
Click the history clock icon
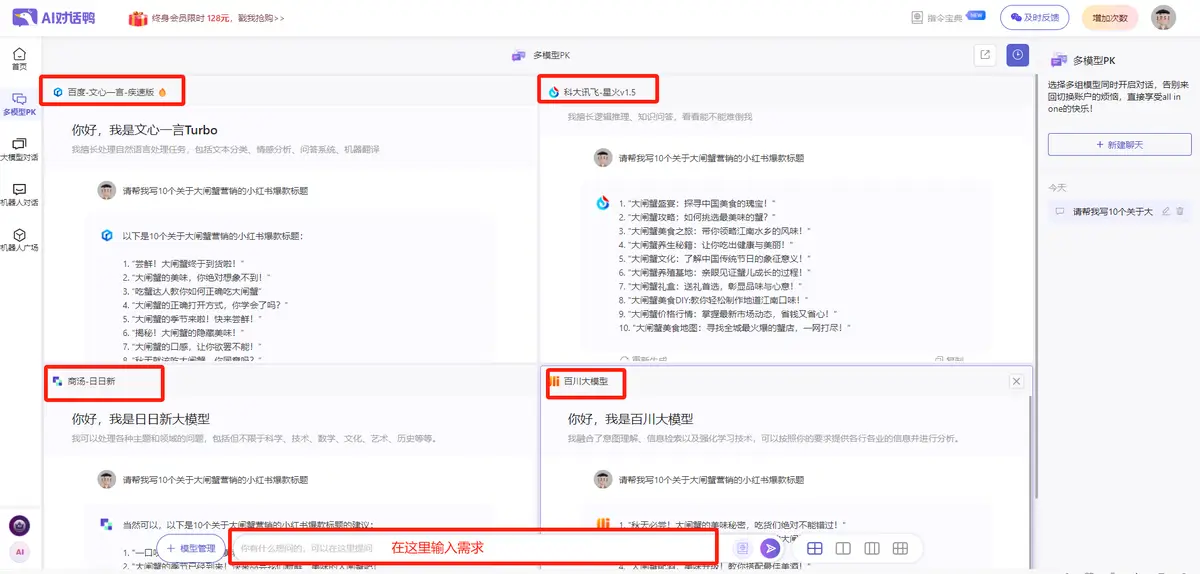[1017, 55]
